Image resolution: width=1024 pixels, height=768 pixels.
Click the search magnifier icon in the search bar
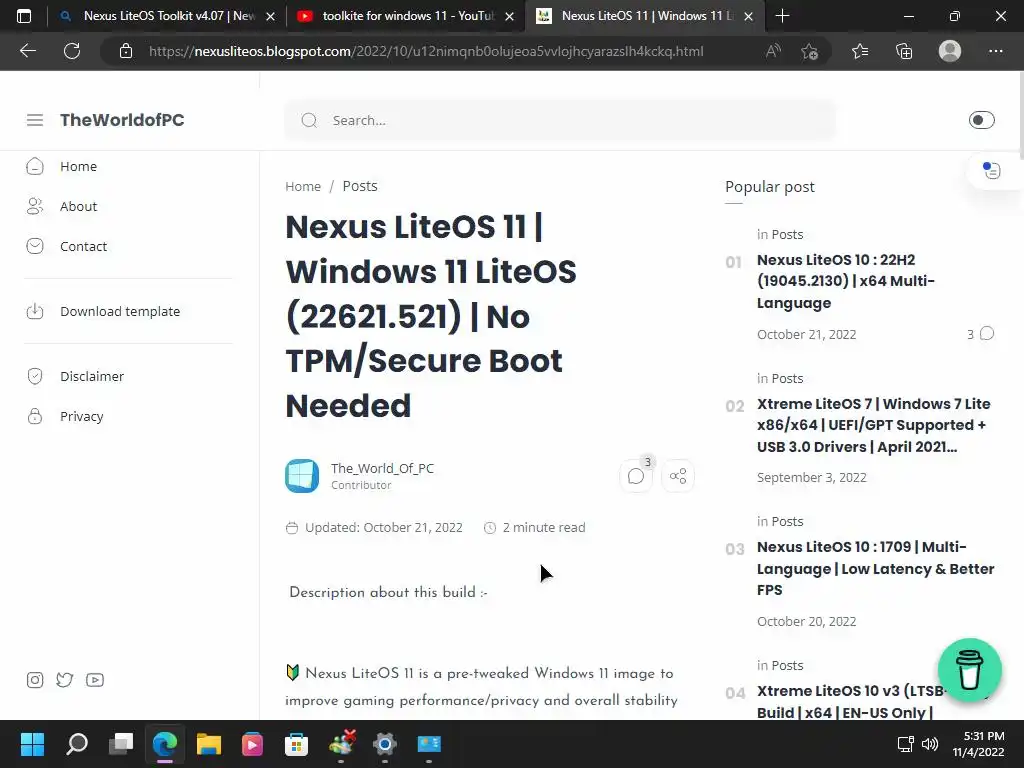(x=309, y=120)
